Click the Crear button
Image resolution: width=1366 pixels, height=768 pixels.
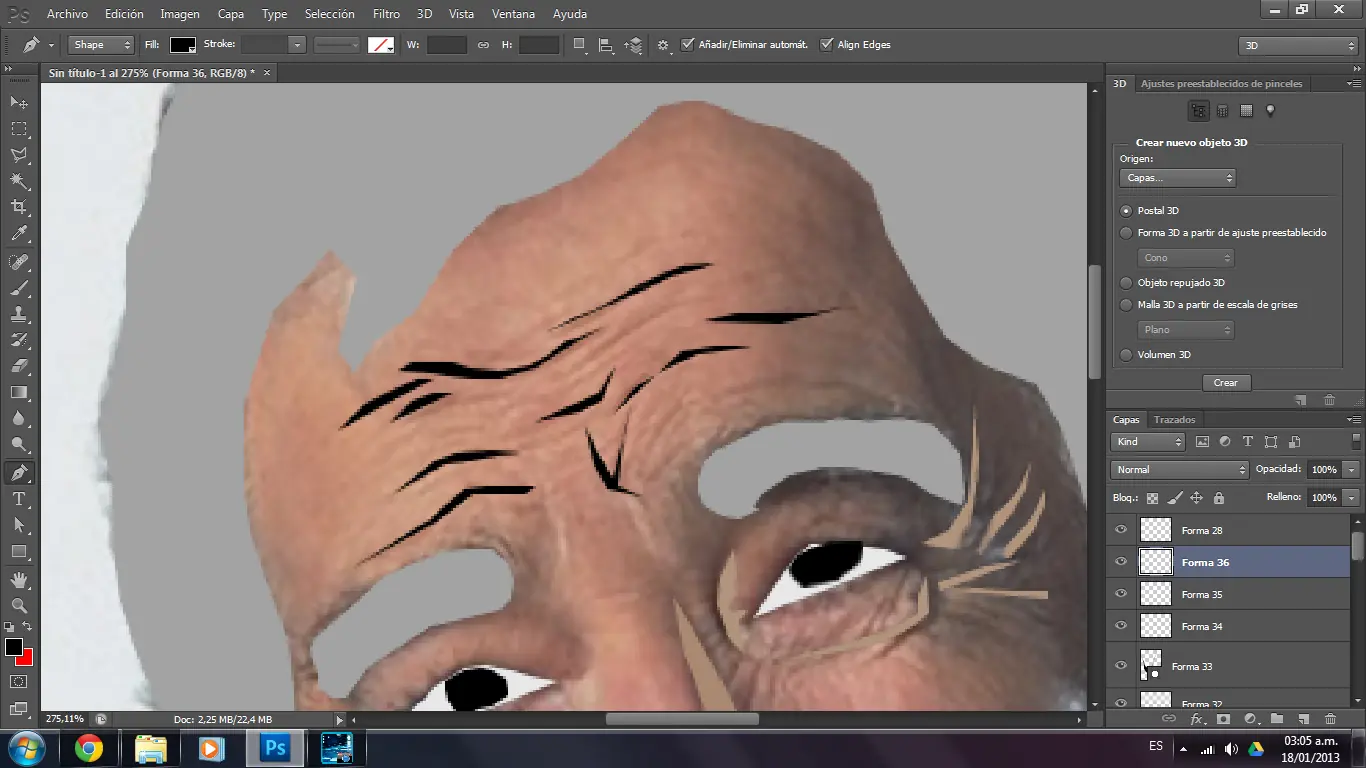(x=1226, y=383)
